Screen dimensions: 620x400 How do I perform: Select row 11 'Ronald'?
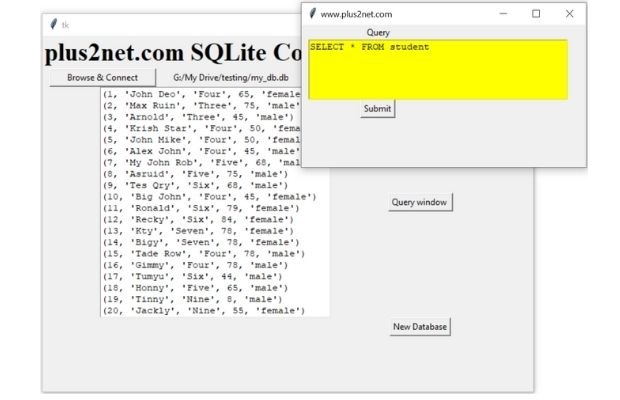pyautogui.click(x=201, y=208)
